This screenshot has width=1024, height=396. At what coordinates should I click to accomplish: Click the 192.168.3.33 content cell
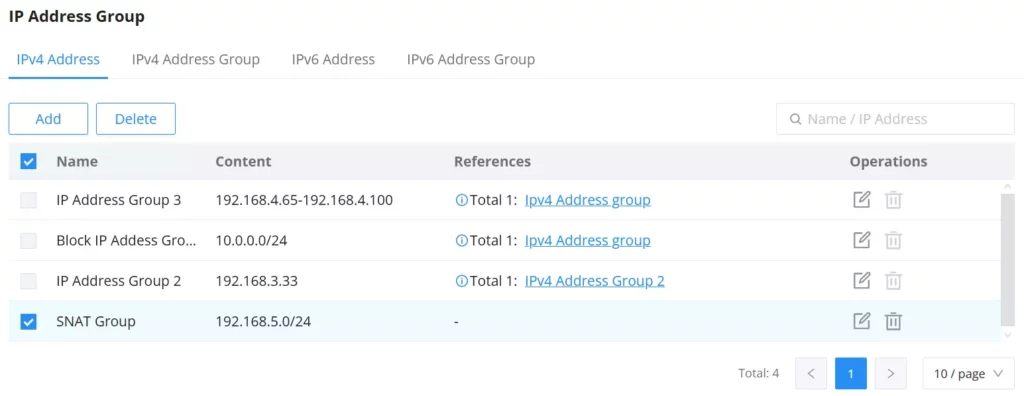click(257, 281)
